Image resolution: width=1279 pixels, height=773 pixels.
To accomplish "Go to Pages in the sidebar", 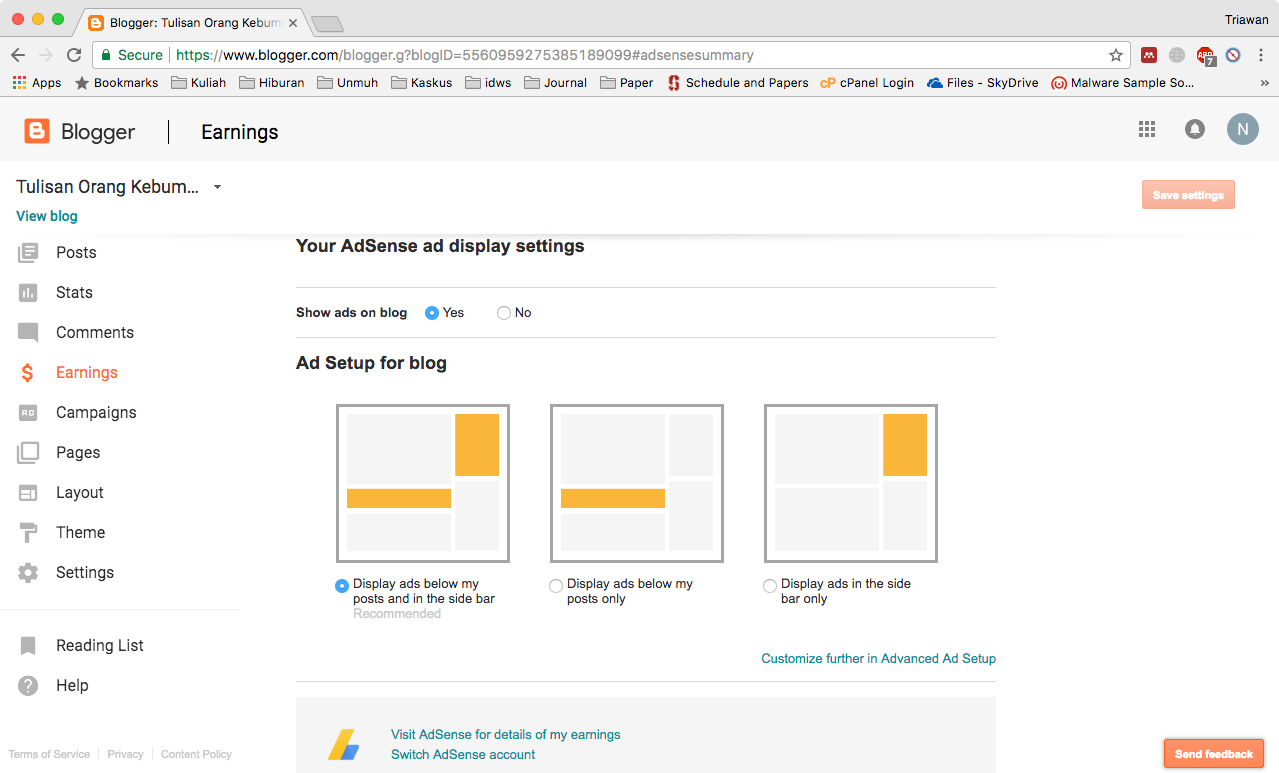I will pos(78,453).
